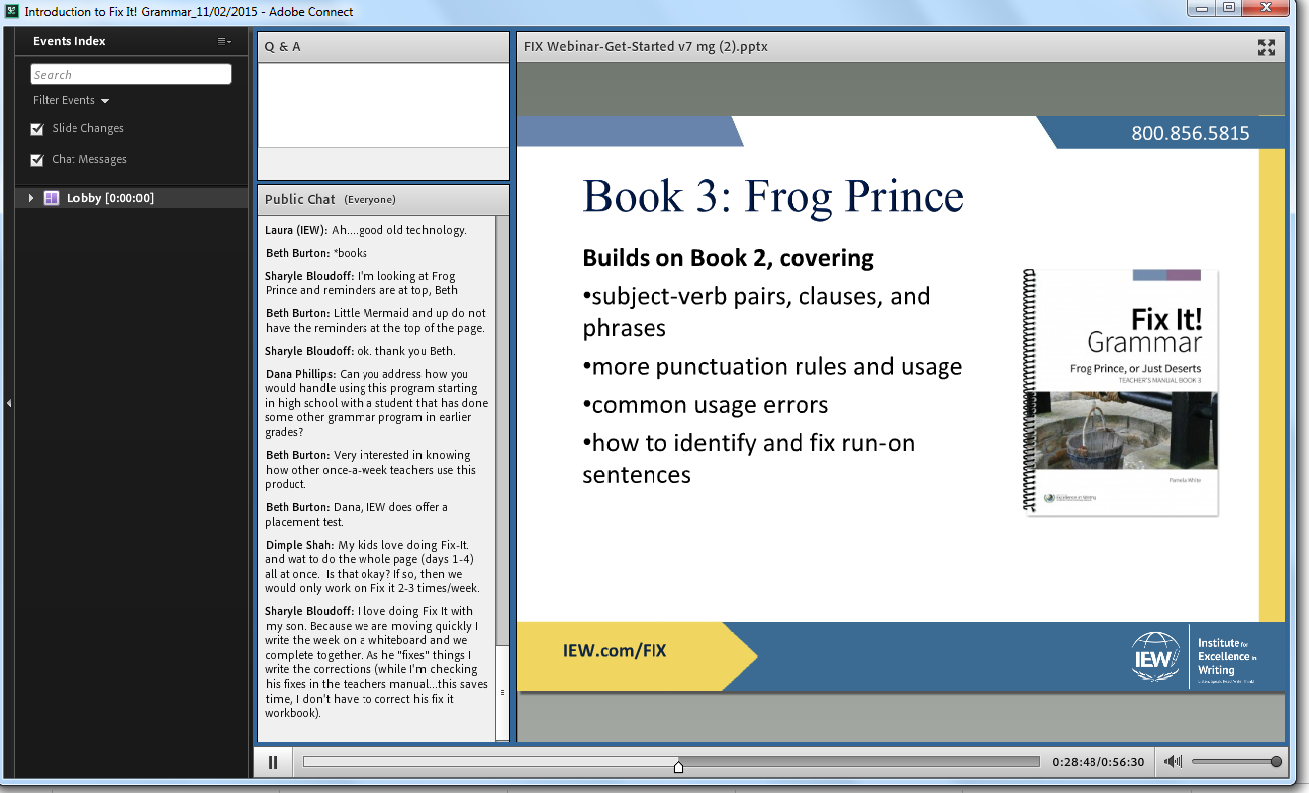Collapse the left panel with the arrow
The width and height of the screenshot is (1309, 793).
[x=8, y=403]
